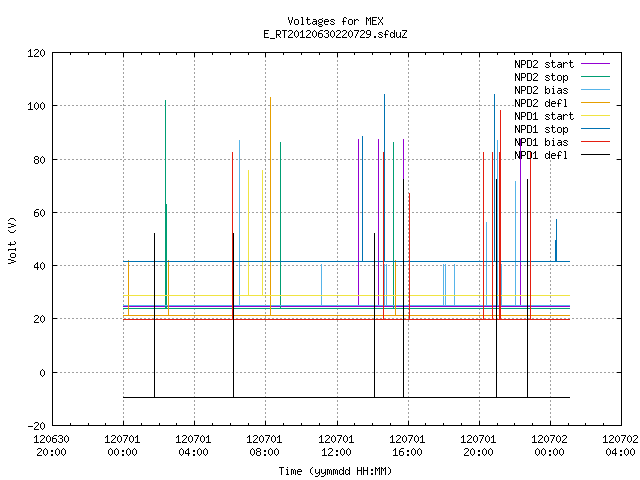This screenshot has width=640, height=480.
Task: Click the x-axis tick label 120701 00:00
Action: pyautogui.click(x=122, y=446)
